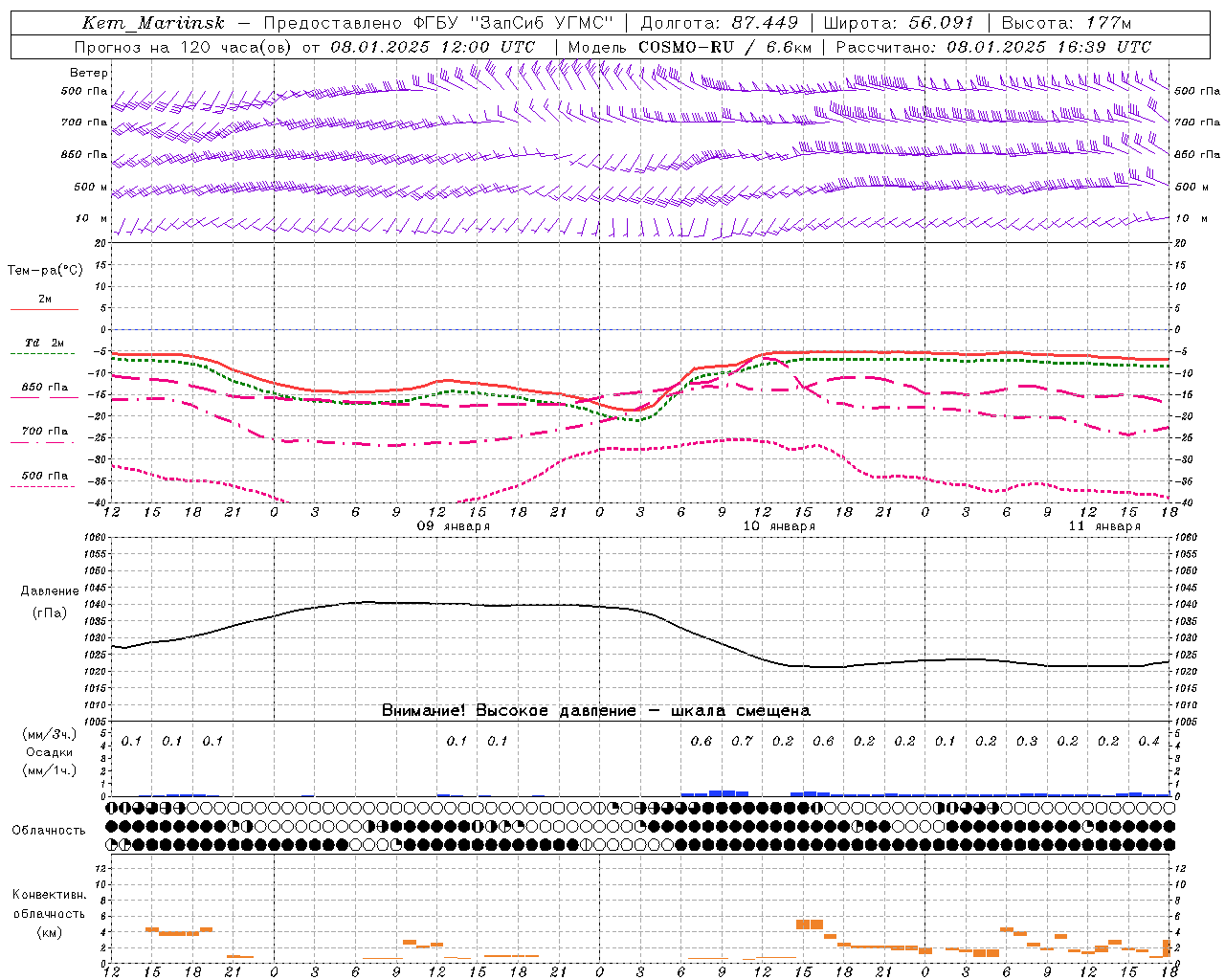This screenshot has width=1225, height=980.
Task: Select the 11 января date label
Action: [x=1104, y=526]
